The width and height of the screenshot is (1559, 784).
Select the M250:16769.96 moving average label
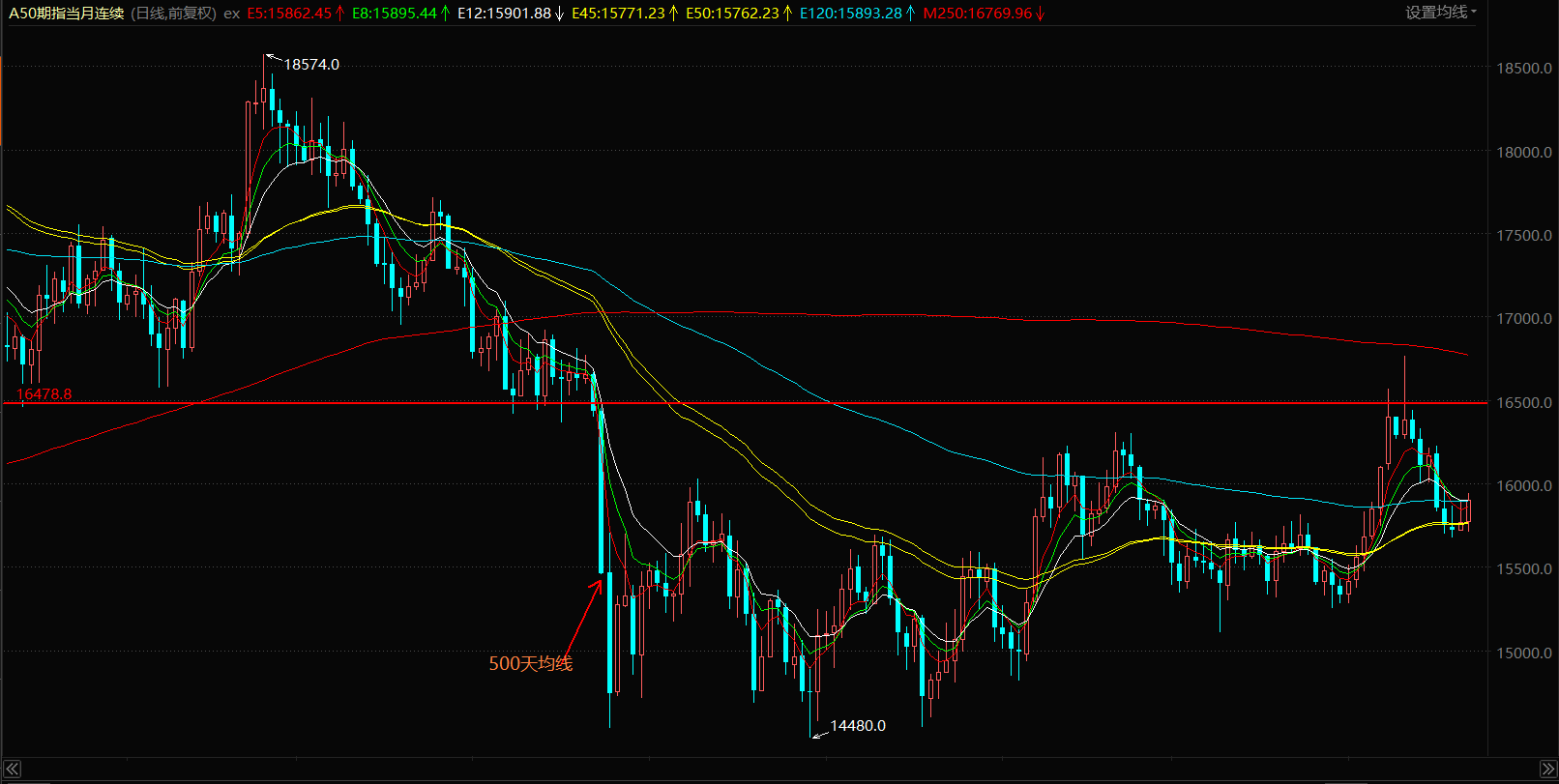click(x=984, y=14)
